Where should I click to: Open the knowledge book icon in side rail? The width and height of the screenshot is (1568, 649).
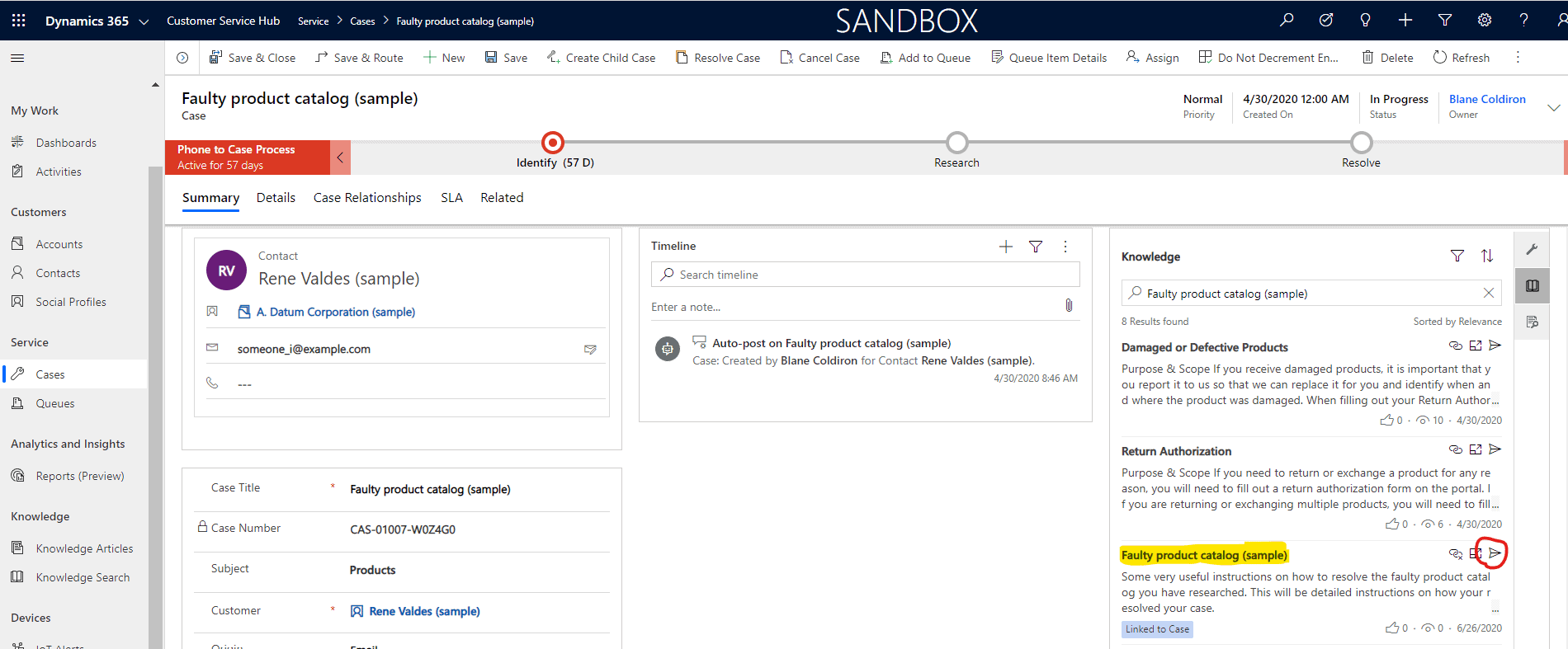coord(1533,286)
